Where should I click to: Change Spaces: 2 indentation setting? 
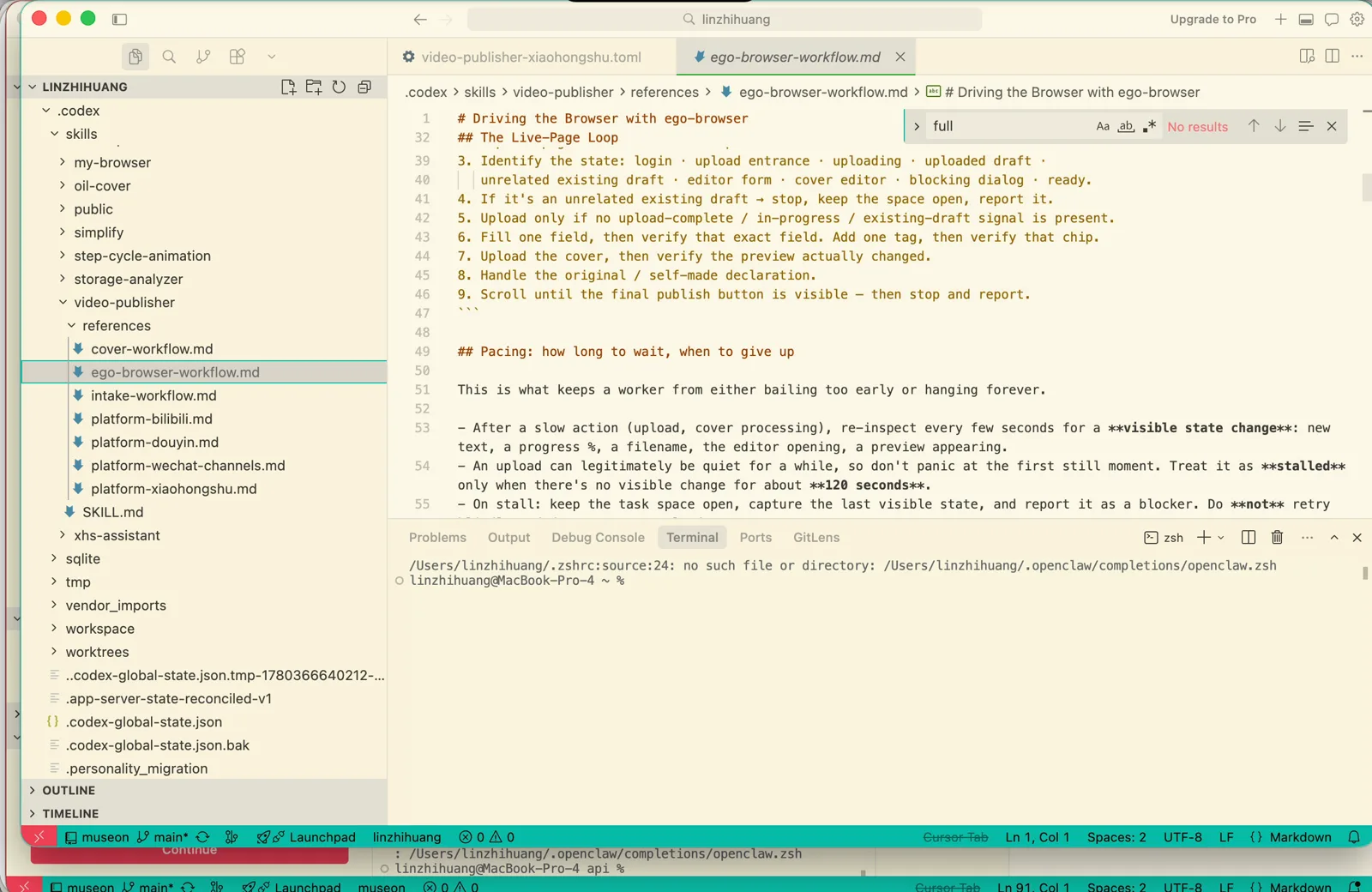[x=1116, y=837]
